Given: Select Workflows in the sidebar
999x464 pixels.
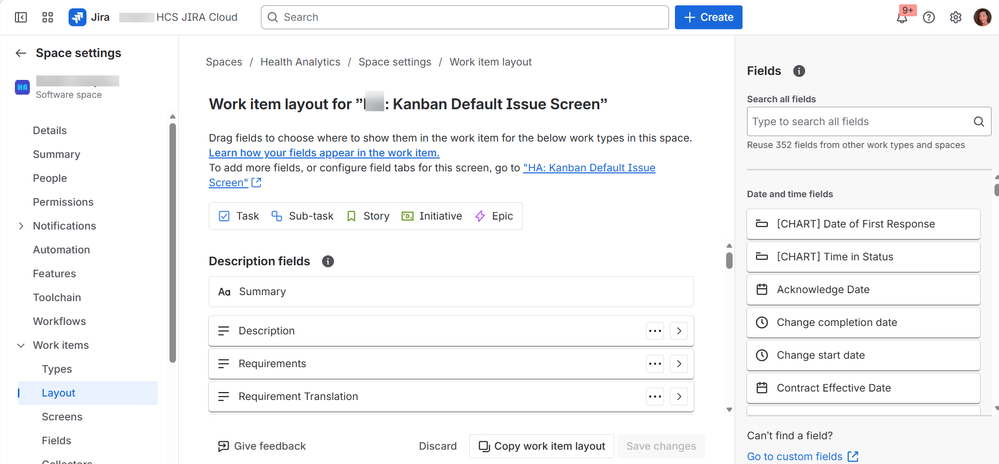Looking at the screenshot, I should 59,322.
